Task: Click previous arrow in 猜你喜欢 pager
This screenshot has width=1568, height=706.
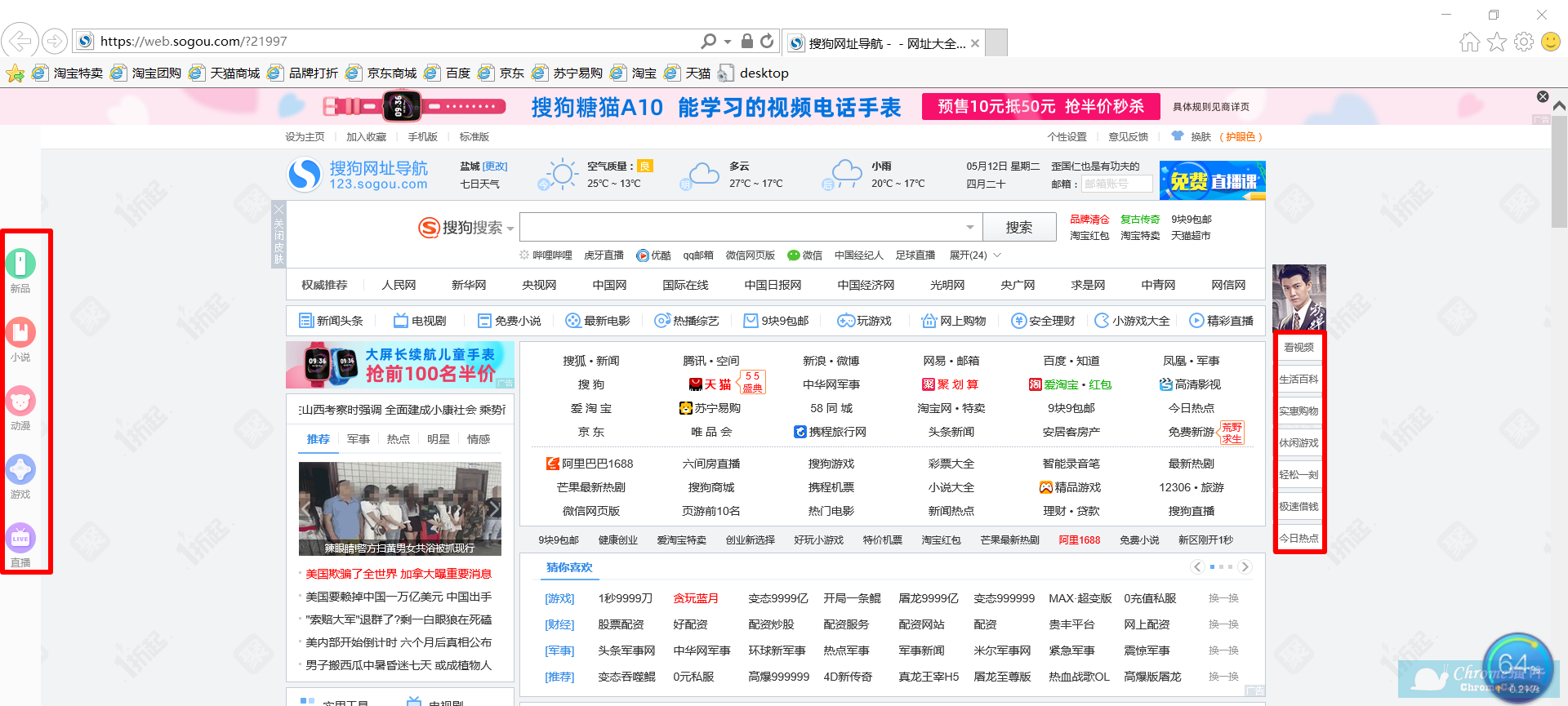Action: (x=1197, y=566)
